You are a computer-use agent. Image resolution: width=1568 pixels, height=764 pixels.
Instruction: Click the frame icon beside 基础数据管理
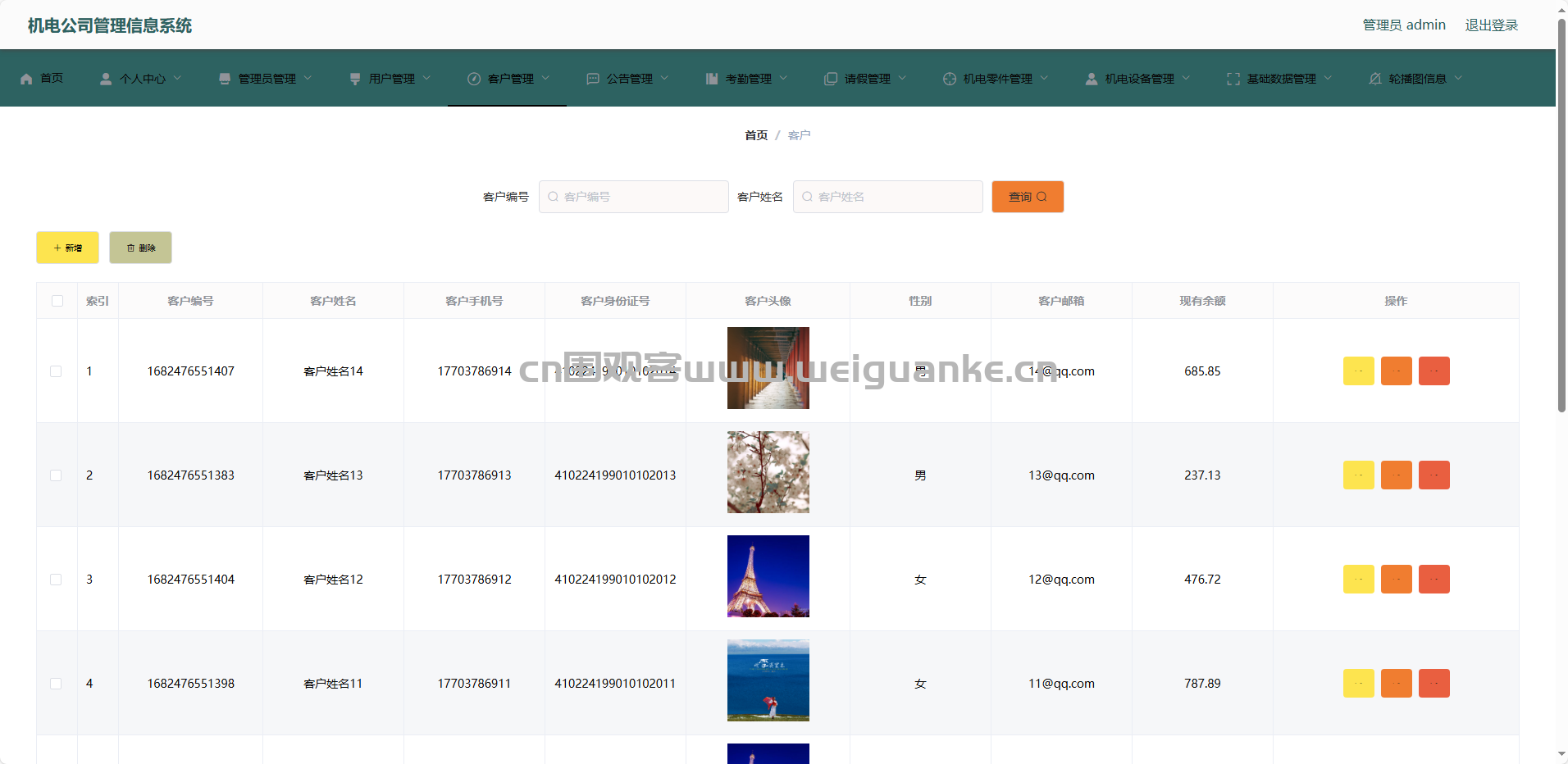click(1233, 79)
